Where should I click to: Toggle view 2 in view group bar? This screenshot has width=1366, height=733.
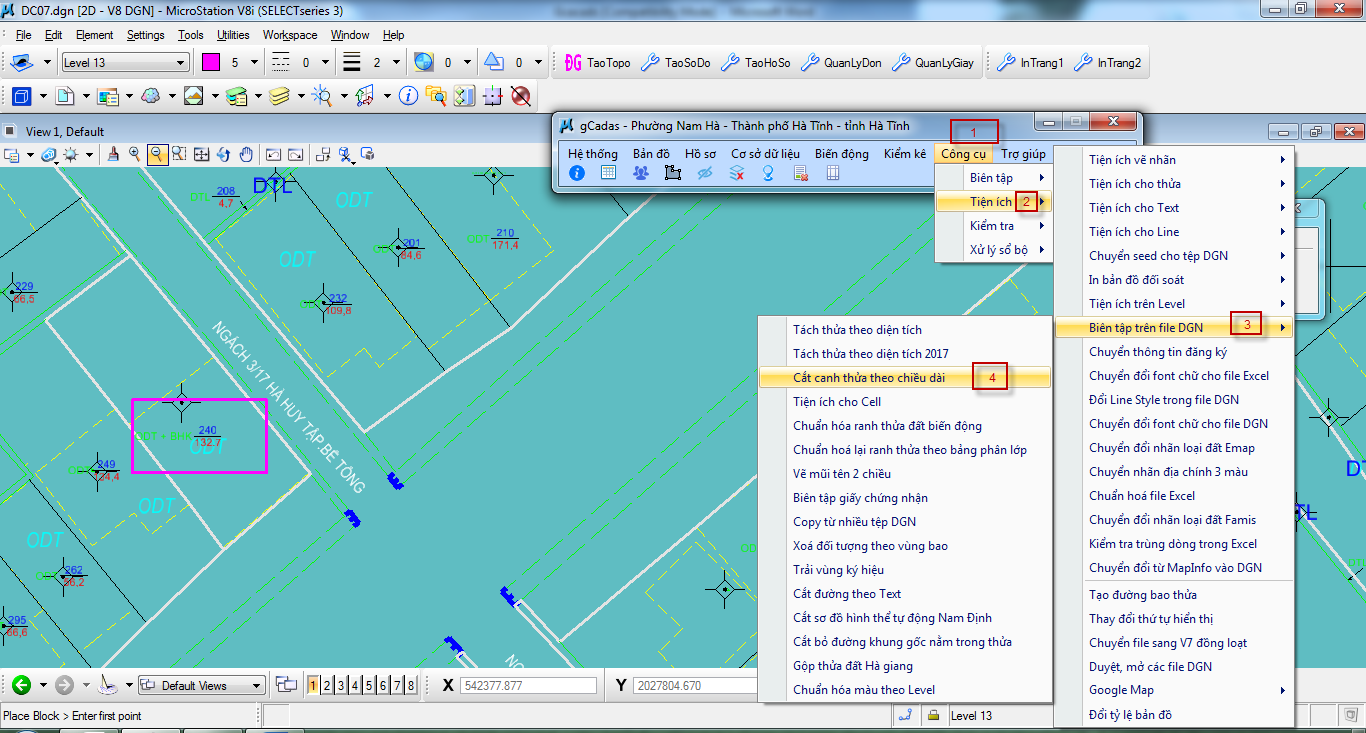[x=327, y=685]
